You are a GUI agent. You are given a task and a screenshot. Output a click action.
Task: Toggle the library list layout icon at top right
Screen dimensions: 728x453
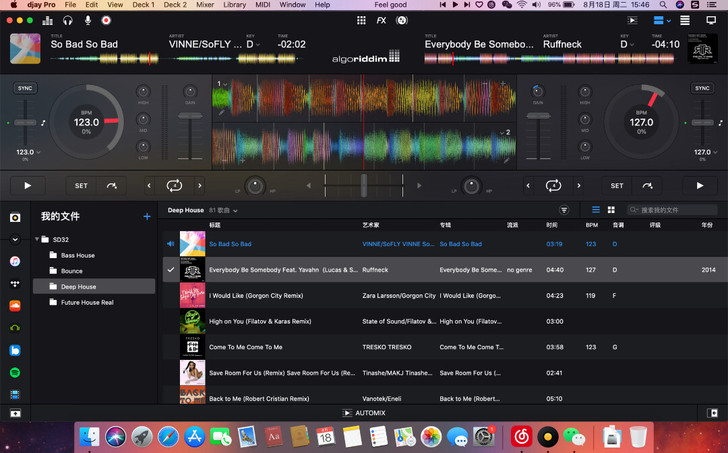[x=685, y=20]
